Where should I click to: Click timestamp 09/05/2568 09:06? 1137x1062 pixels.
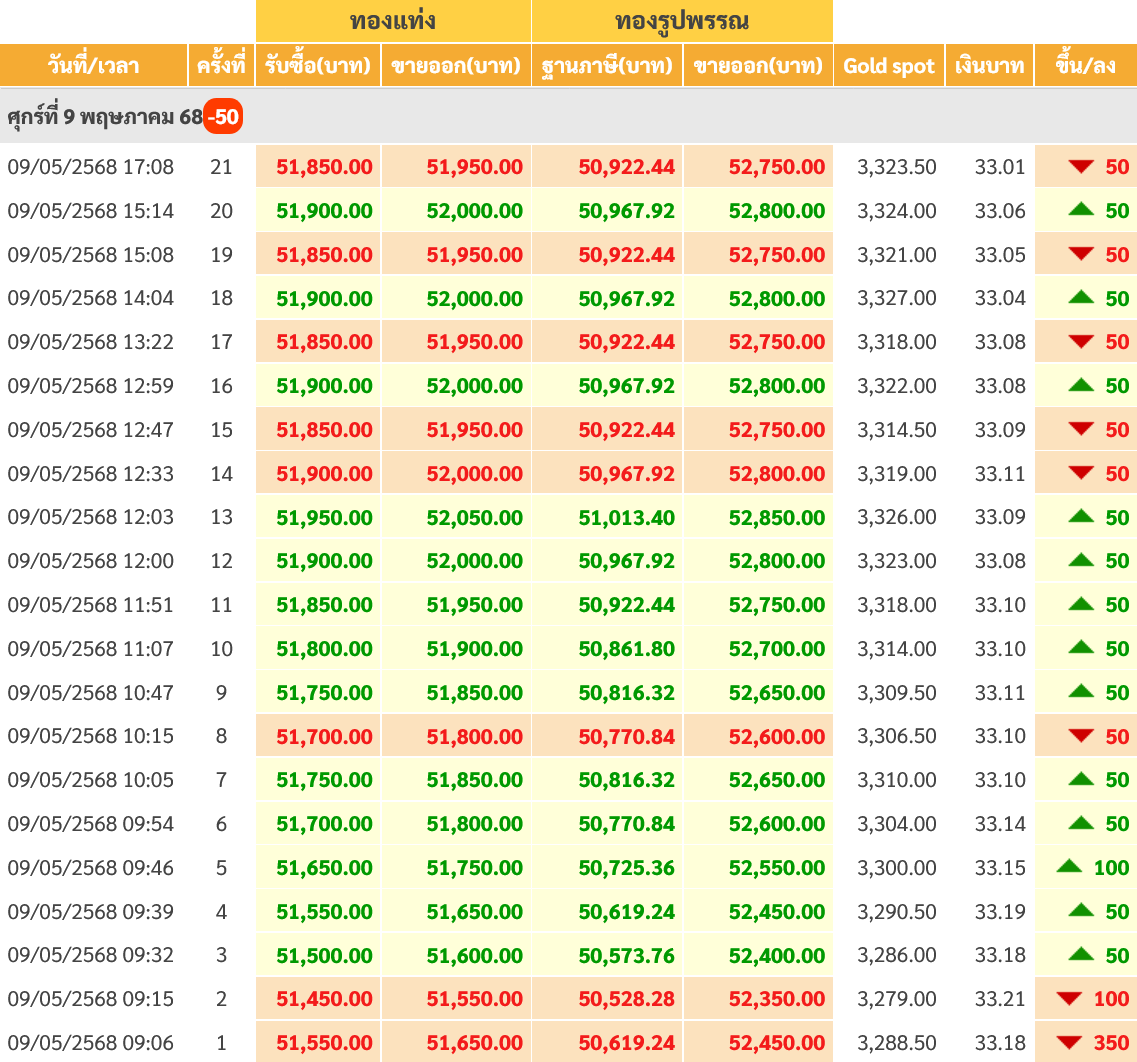(91, 1043)
